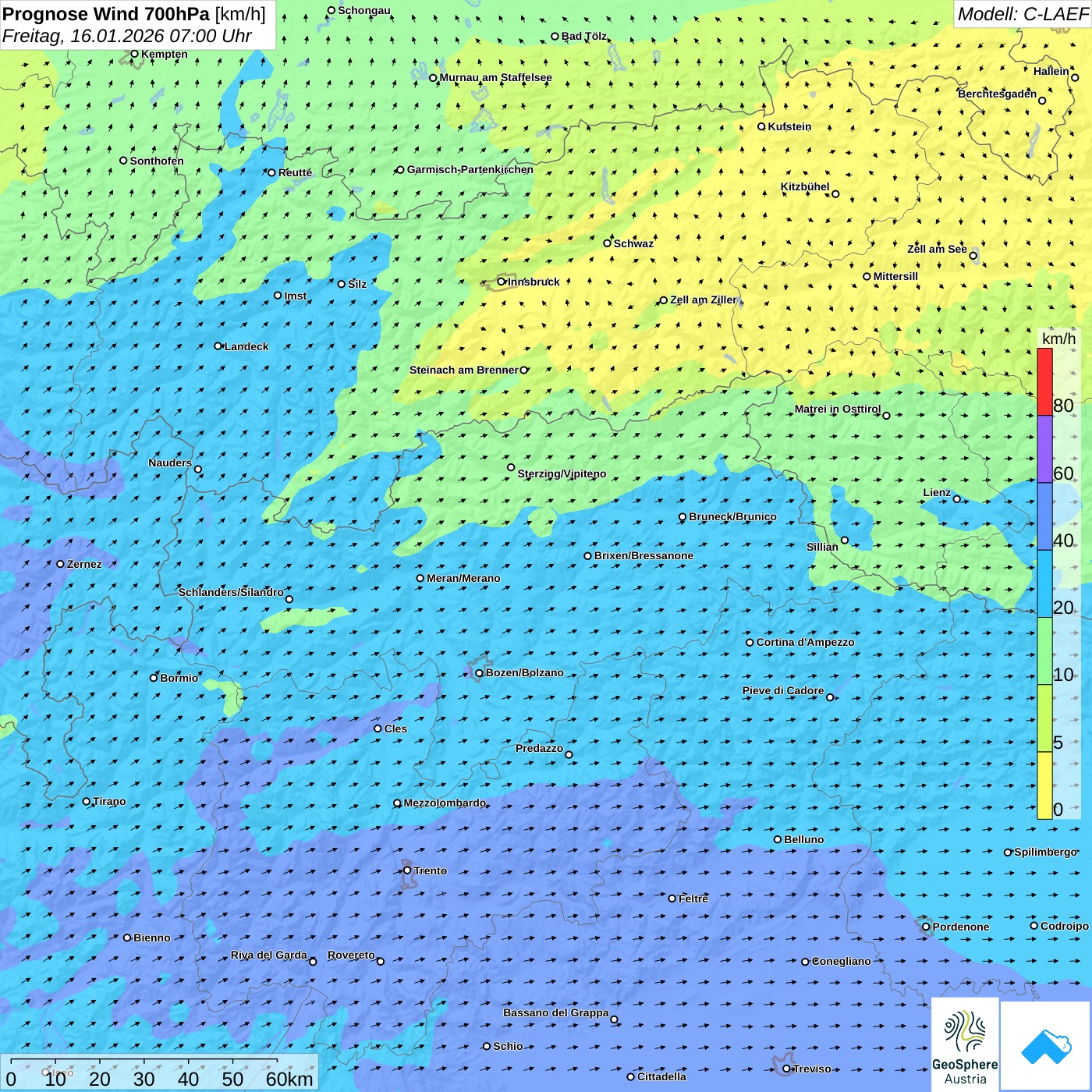
Task: Click the 'Mittersill' label
Action: [x=895, y=276]
